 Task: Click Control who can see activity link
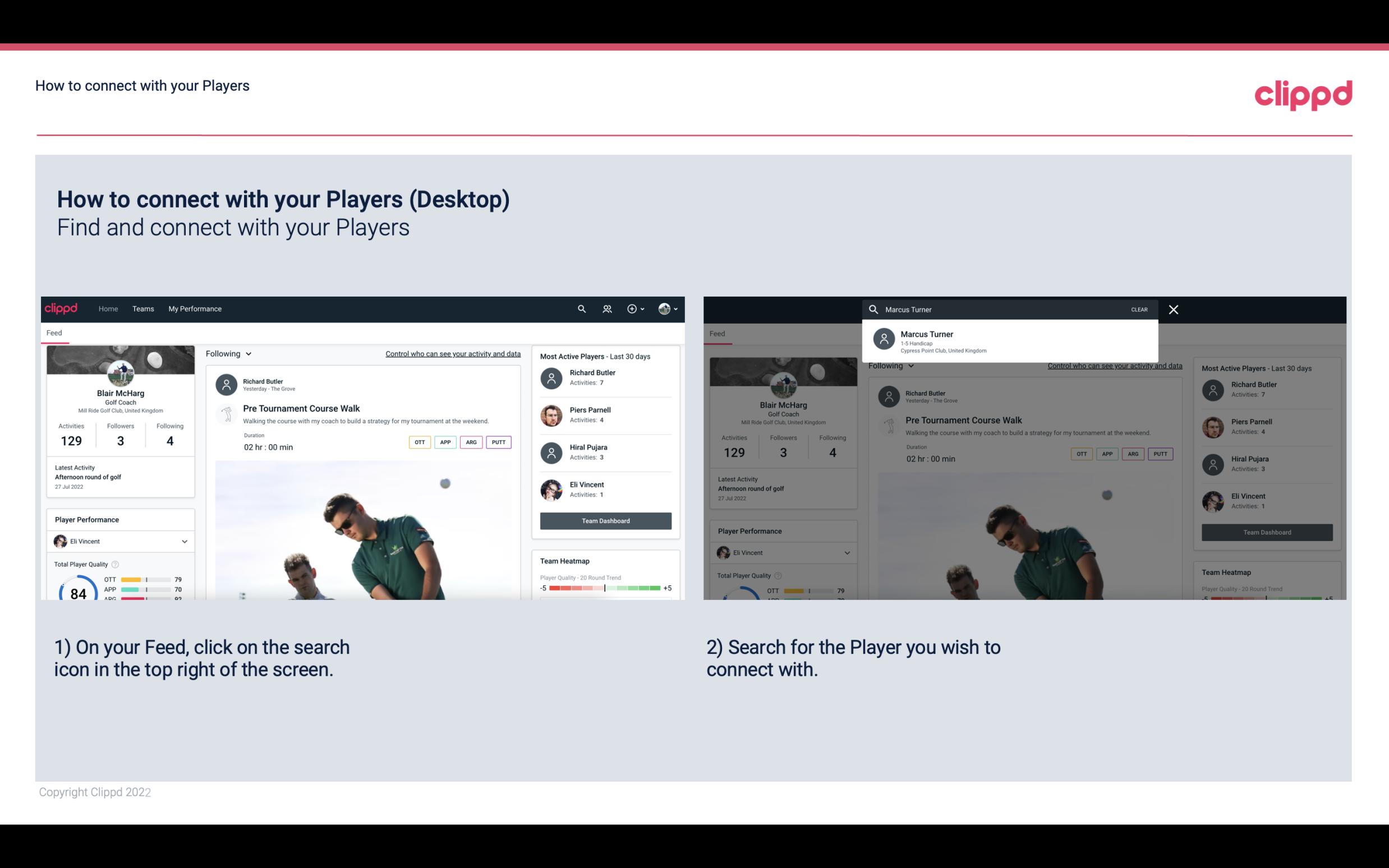452,352
